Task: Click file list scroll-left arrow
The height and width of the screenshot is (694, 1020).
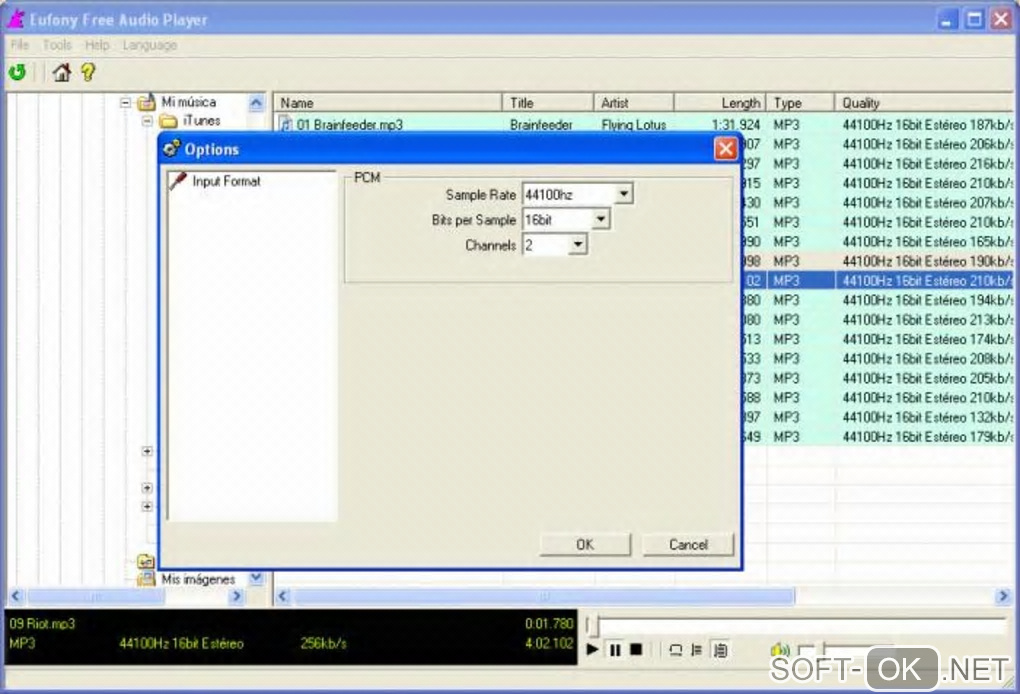Action: coord(283,596)
